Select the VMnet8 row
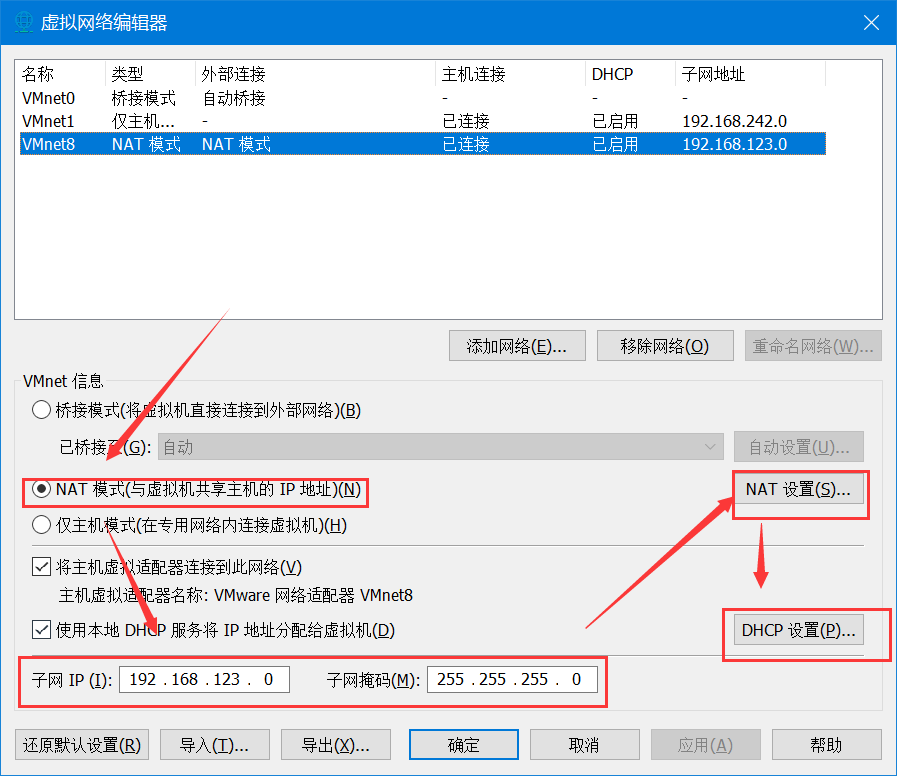Viewport: 897px width, 776px height. [423, 144]
